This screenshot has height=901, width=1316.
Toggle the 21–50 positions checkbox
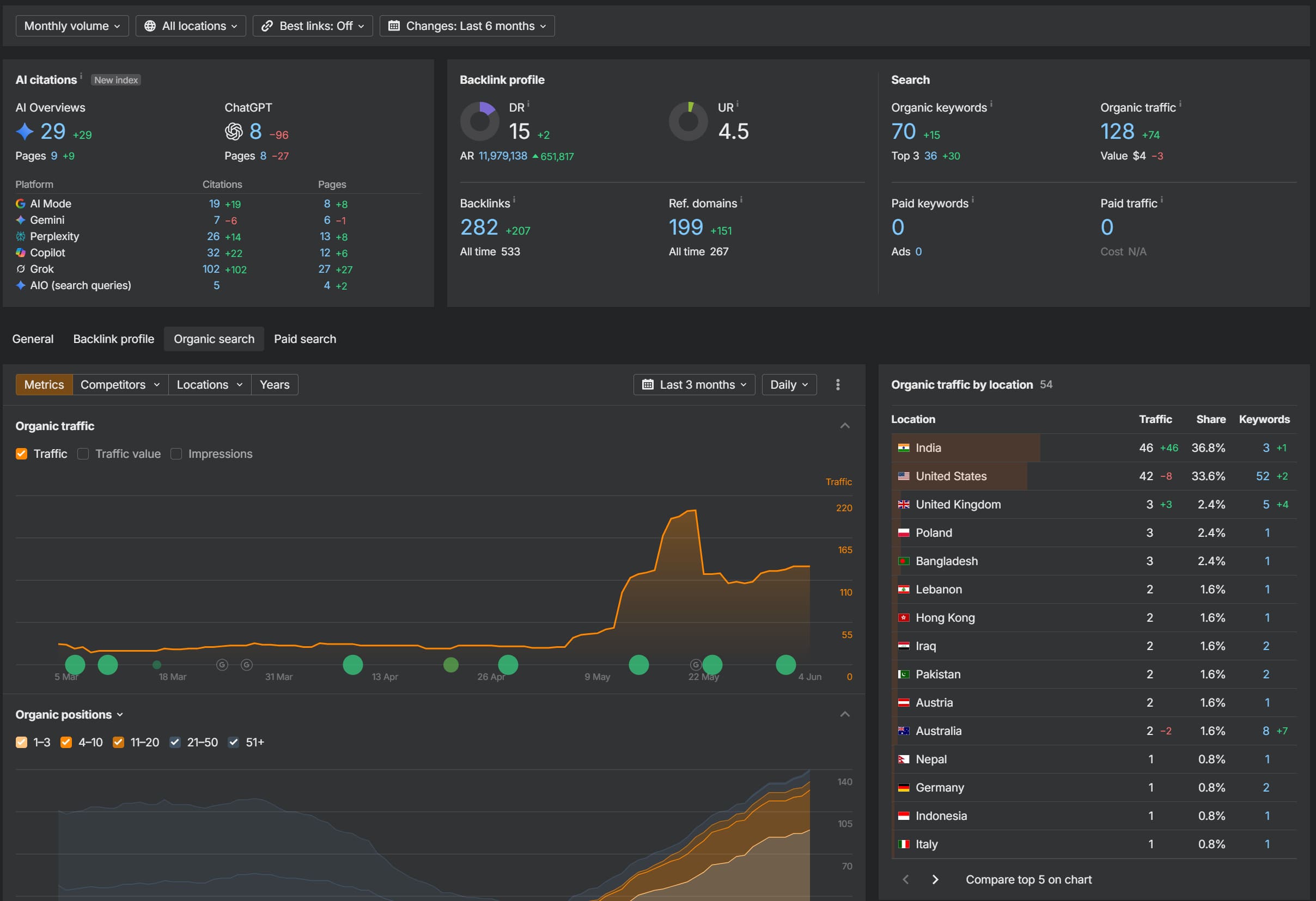pos(175,743)
